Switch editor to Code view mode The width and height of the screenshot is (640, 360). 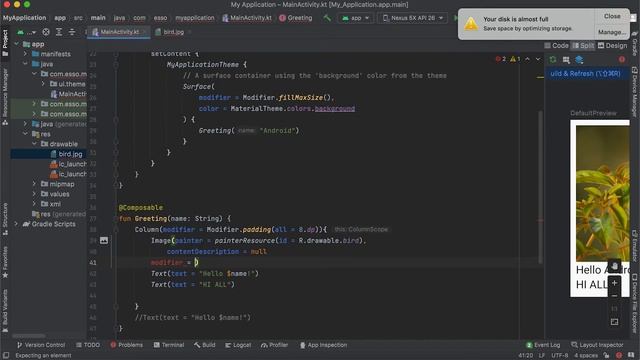pos(556,46)
